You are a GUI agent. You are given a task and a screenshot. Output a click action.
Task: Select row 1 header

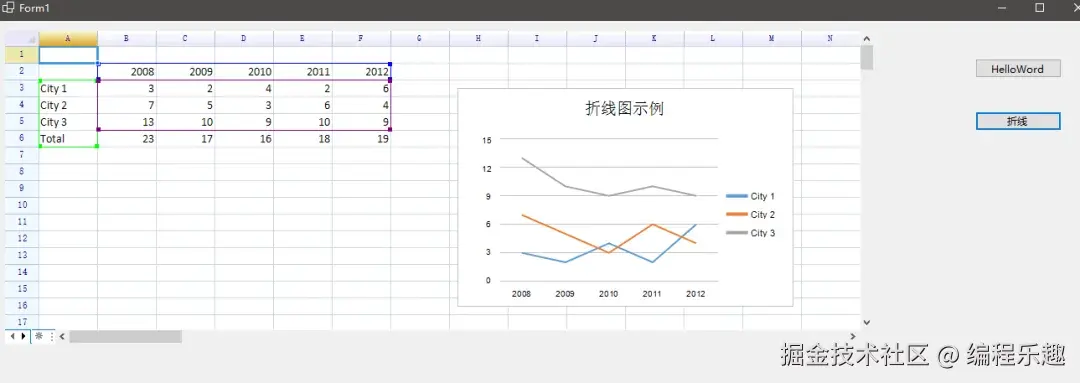click(x=21, y=54)
